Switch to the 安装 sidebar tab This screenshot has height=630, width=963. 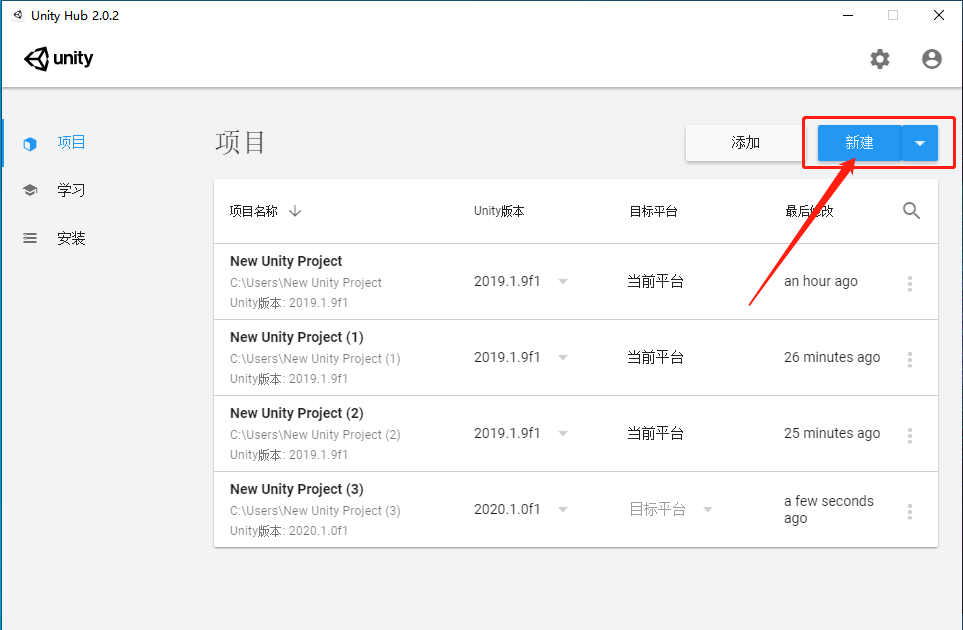[x=71, y=238]
